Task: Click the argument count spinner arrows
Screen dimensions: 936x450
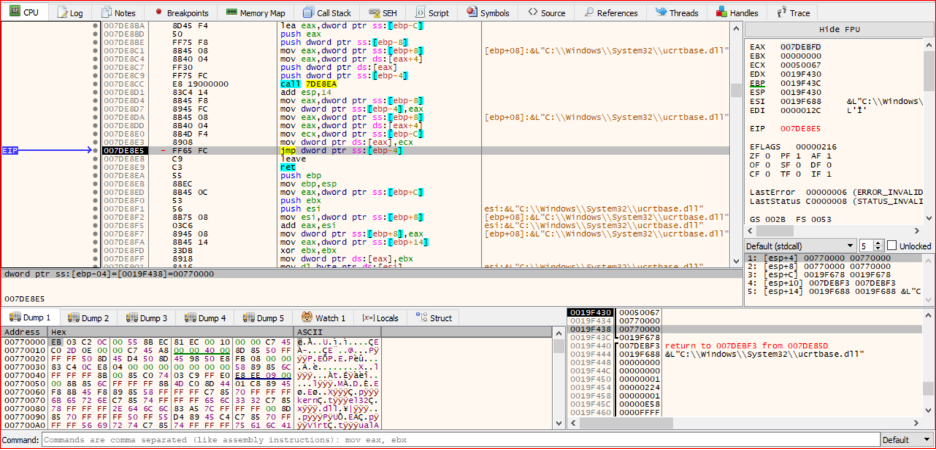Action: click(x=878, y=246)
